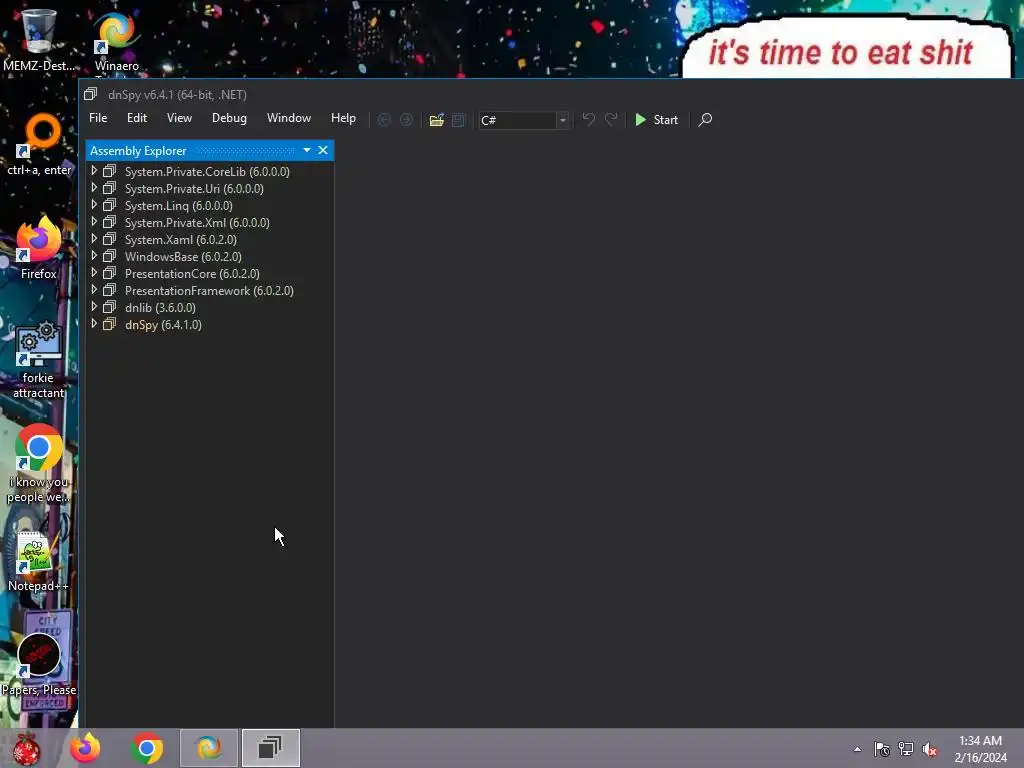Image resolution: width=1024 pixels, height=768 pixels.
Task: Select dnlib (3.6.0.0) assembly
Action: pyautogui.click(x=160, y=308)
